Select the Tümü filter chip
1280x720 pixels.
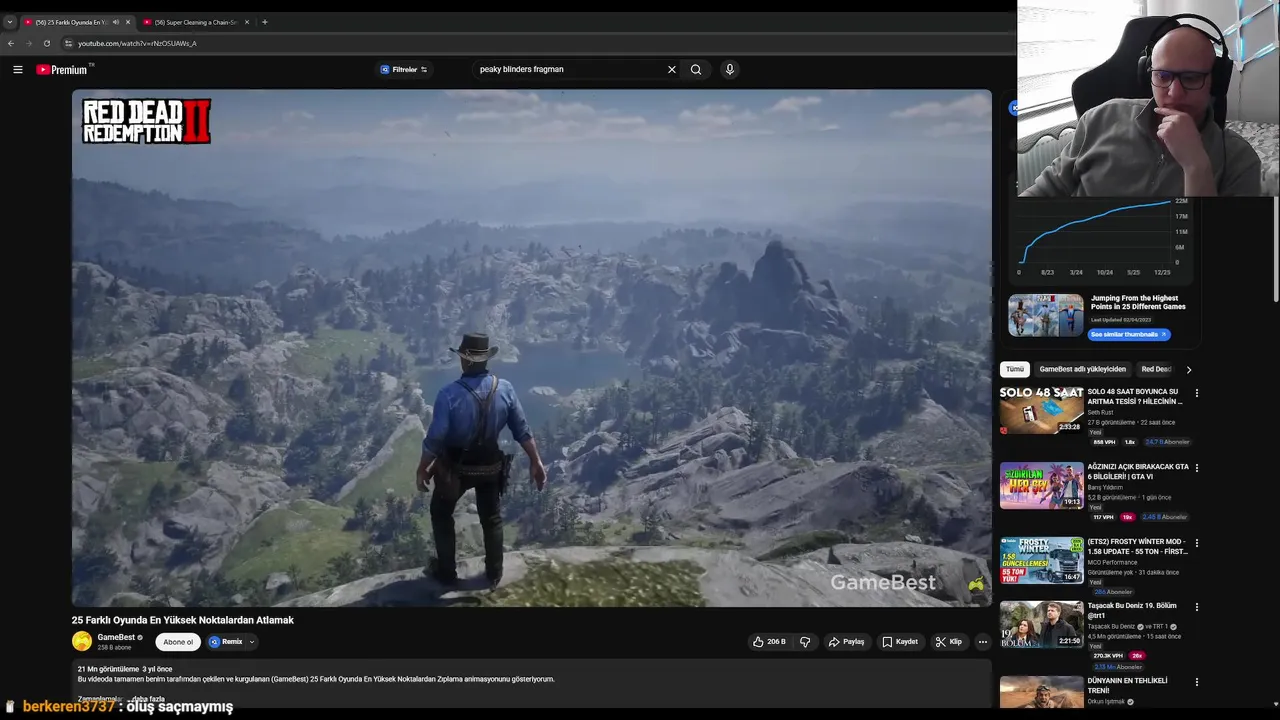(1015, 369)
